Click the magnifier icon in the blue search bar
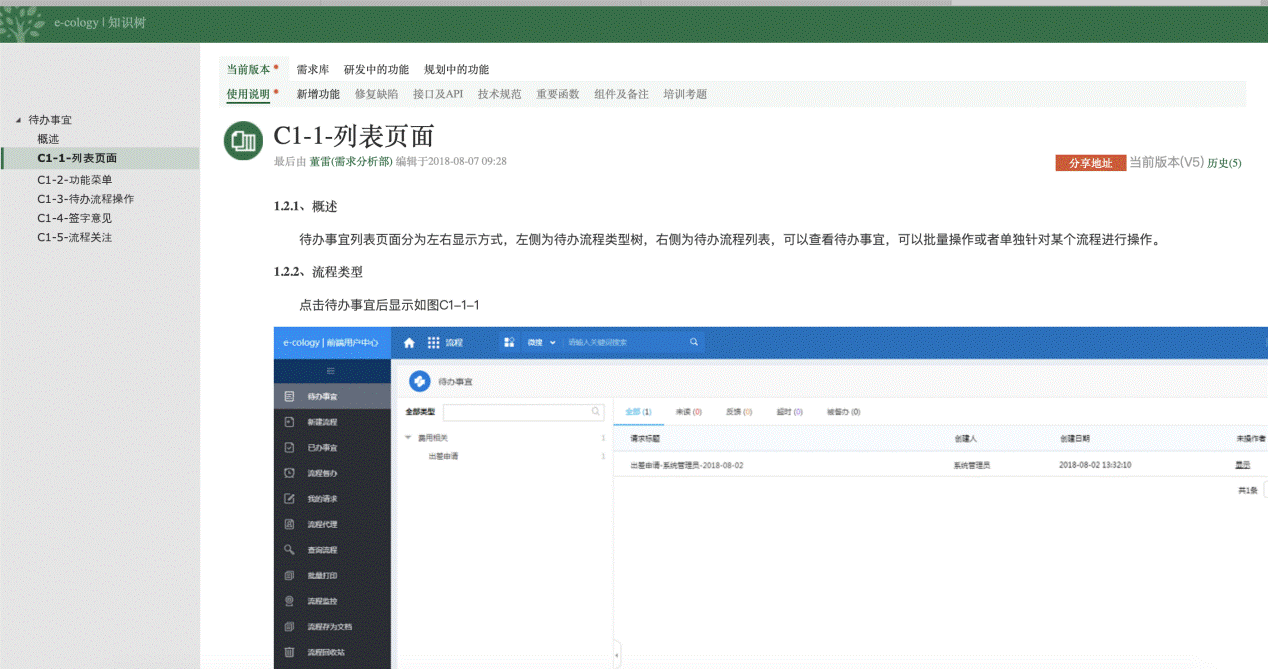 tap(694, 342)
